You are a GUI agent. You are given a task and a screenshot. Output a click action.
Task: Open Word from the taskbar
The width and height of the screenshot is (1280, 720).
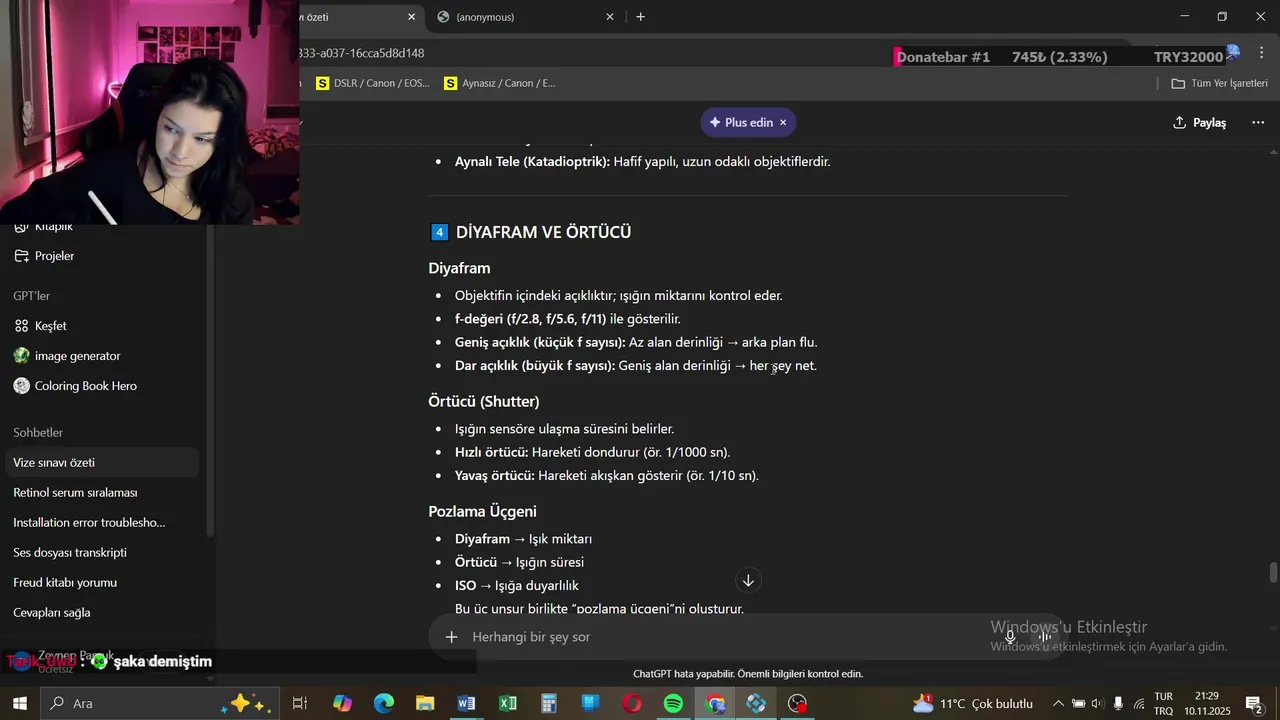point(466,703)
